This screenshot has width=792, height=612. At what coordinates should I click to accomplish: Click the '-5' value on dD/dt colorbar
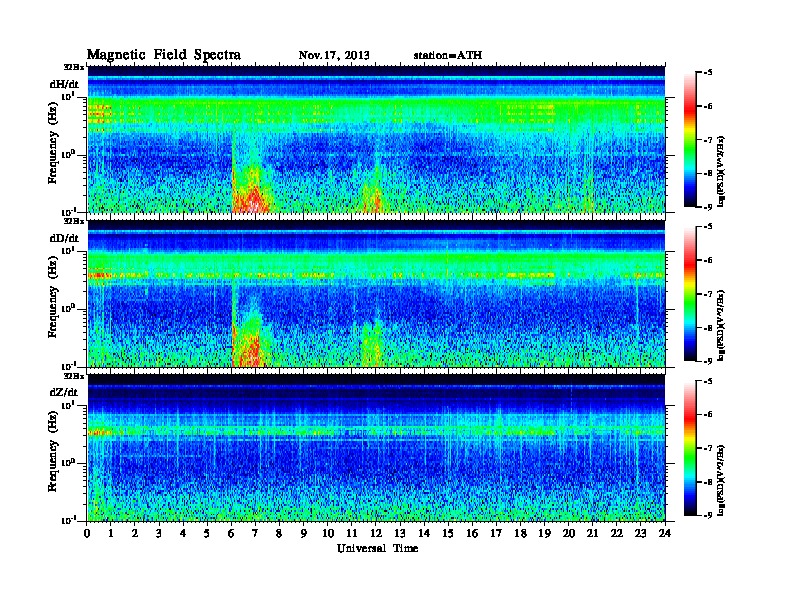coord(708,227)
